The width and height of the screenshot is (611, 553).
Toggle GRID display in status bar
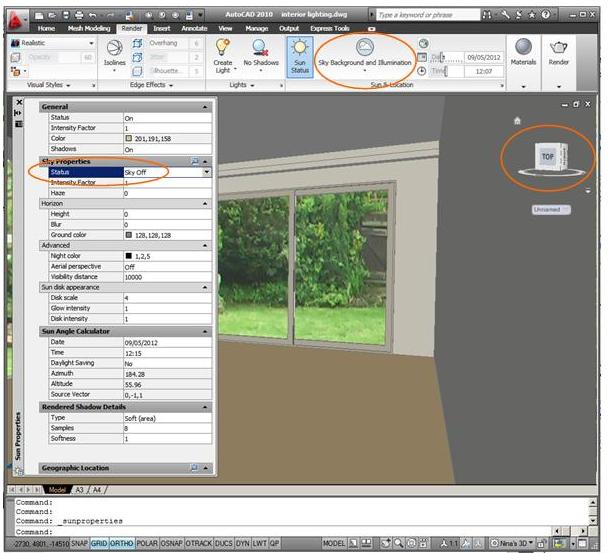99,543
